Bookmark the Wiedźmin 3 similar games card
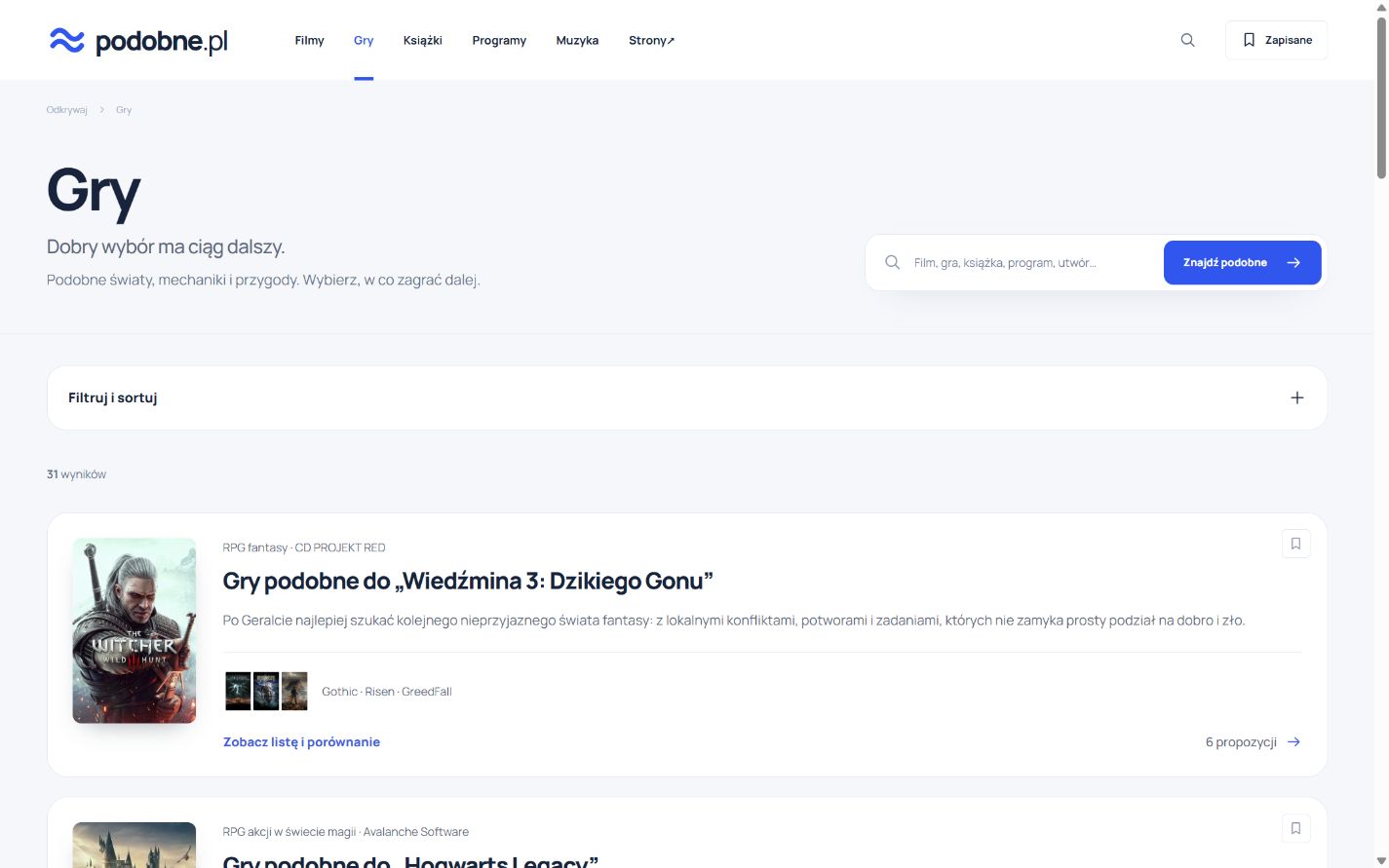Screen dimensions: 1389x868 (x=1295, y=544)
